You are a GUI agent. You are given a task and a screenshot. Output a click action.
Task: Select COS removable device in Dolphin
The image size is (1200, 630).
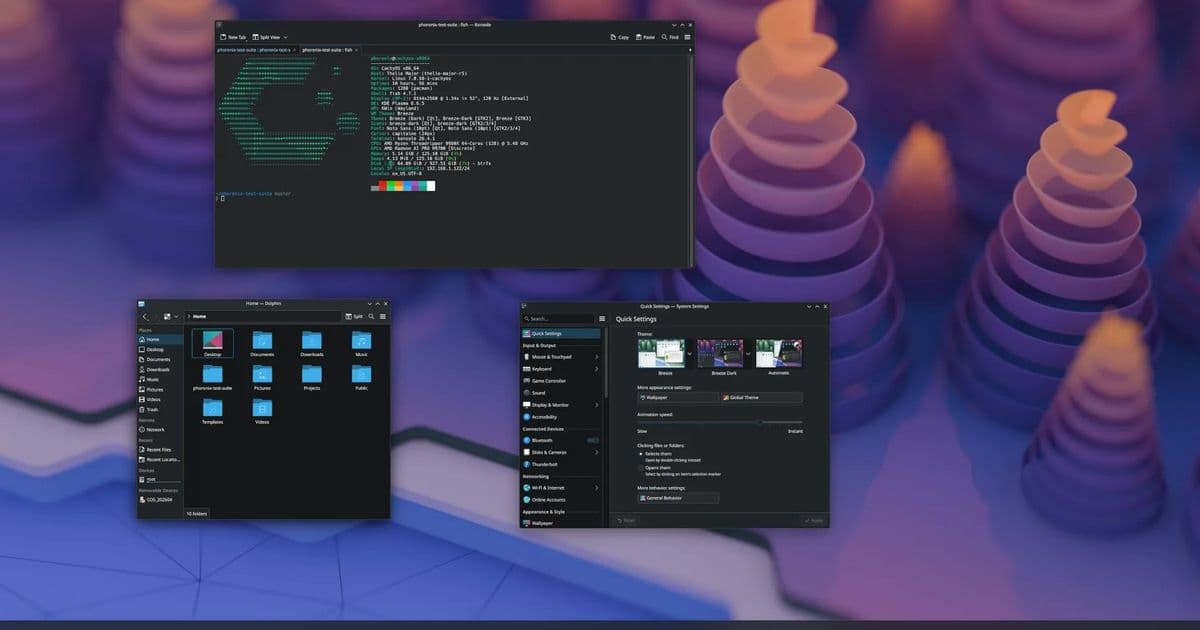[161, 499]
